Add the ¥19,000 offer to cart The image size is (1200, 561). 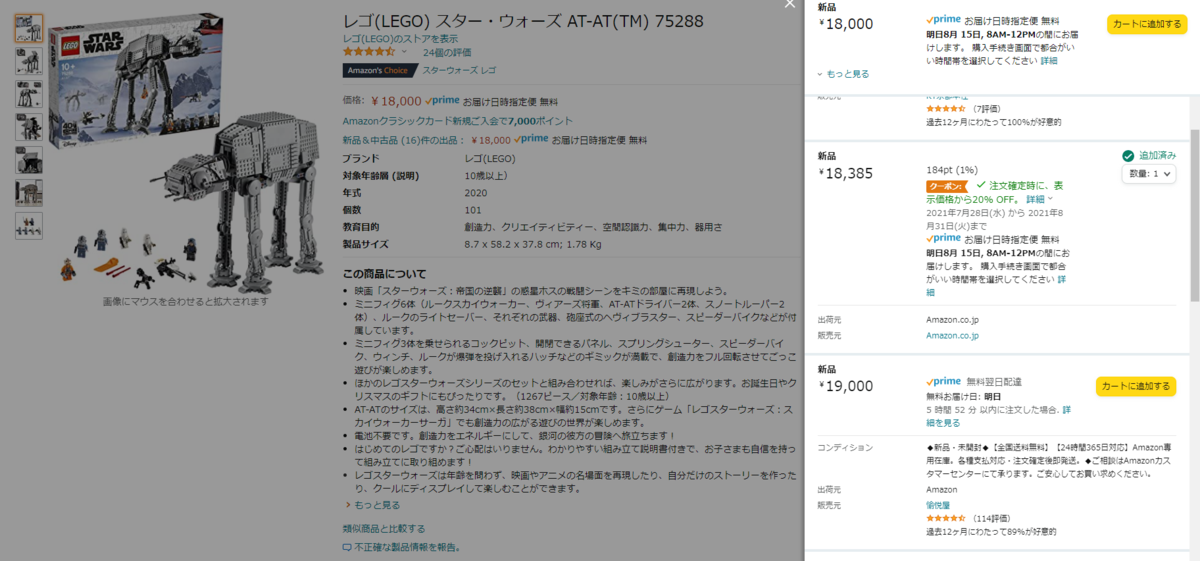(1136, 386)
